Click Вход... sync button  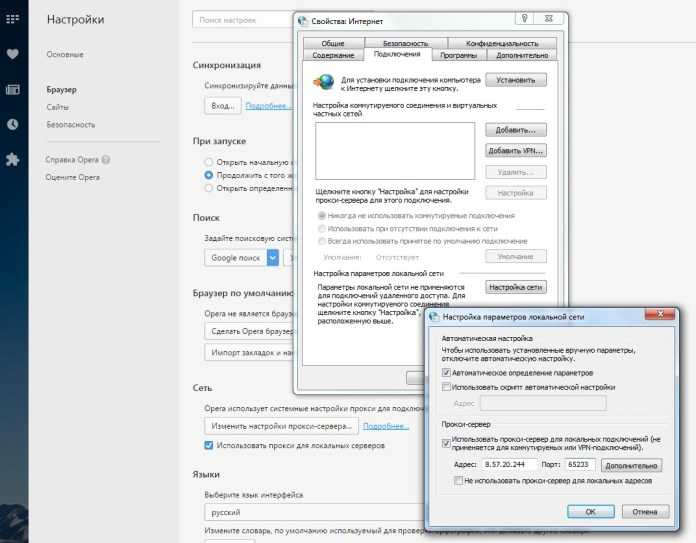point(223,106)
